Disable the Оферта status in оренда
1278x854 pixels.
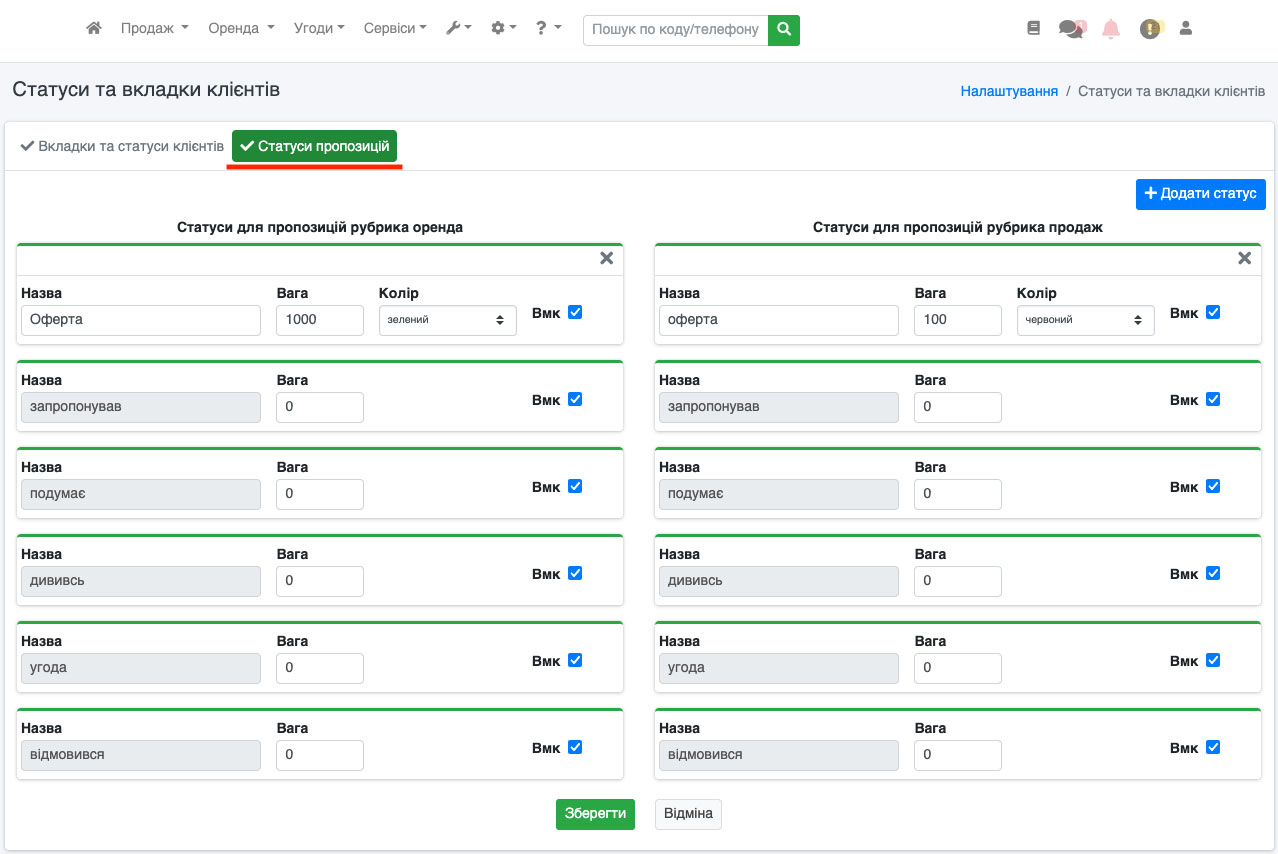click(574, 312)
